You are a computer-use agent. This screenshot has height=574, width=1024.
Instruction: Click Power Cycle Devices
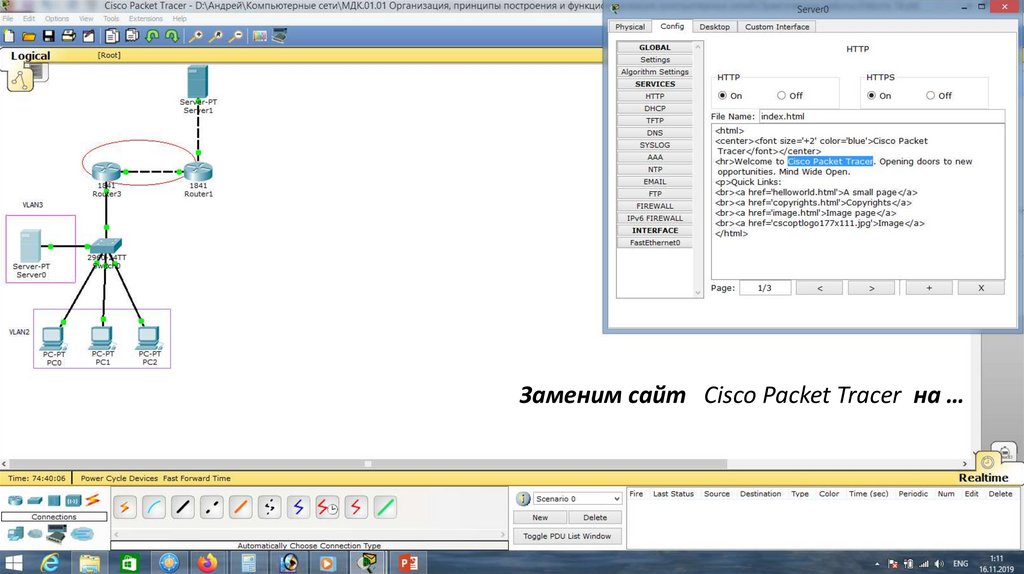[120, 479]
